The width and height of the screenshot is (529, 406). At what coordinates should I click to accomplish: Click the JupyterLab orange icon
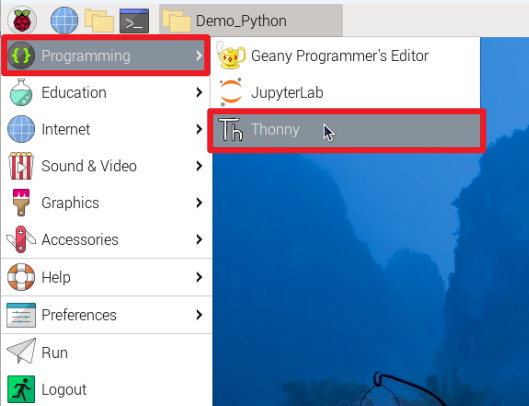tap(230, 92)
